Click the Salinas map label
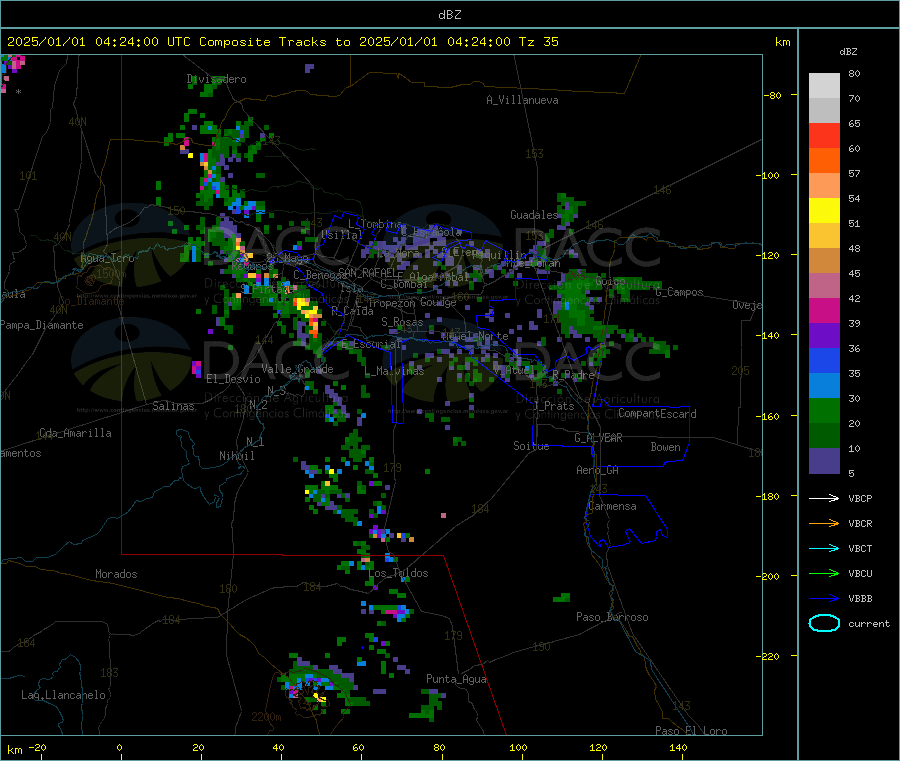 pyautogui.click(x=173, y=406)
